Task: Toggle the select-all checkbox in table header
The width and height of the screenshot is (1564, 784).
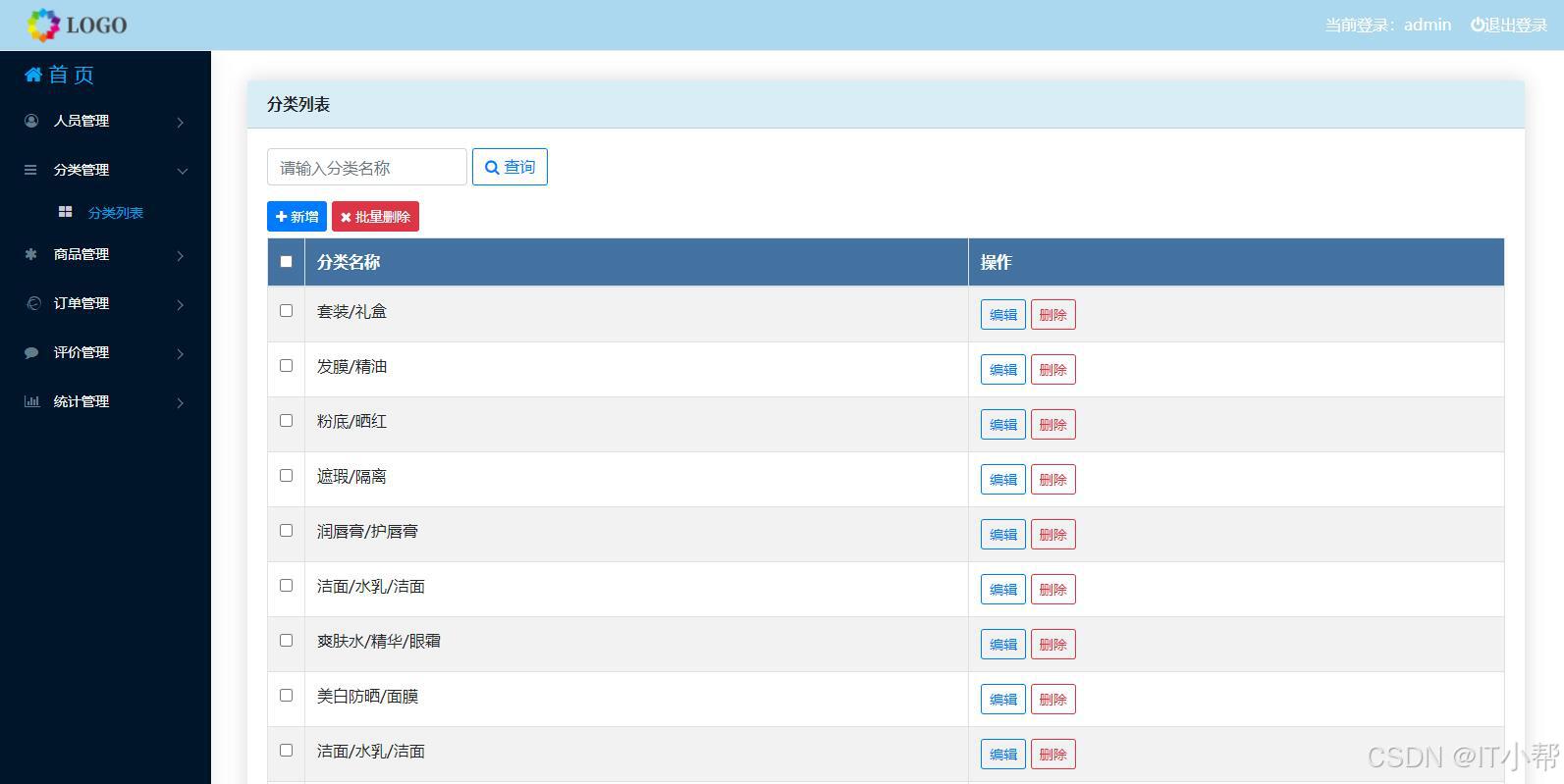Action: (286, 261)
